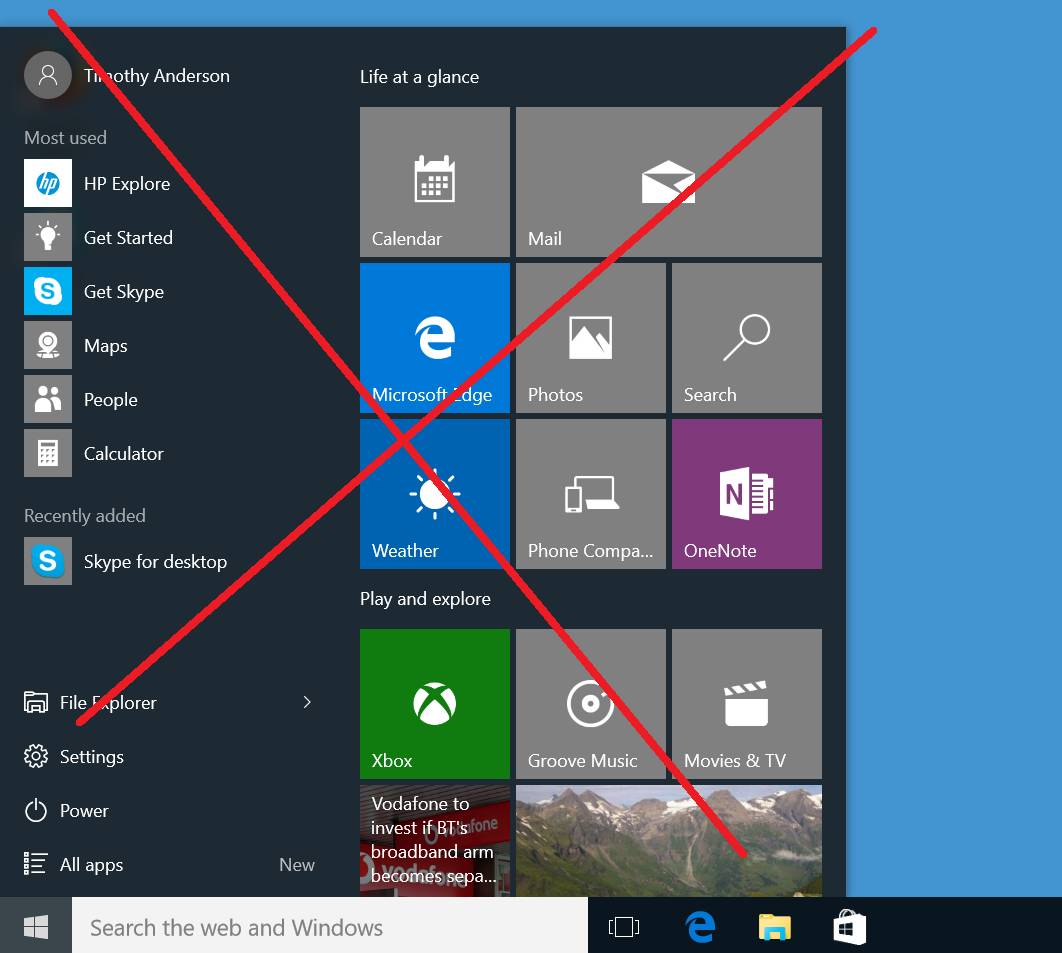Click the People app icon
The height and width of the screenshot is (953, 1062).
click(48, 400)
